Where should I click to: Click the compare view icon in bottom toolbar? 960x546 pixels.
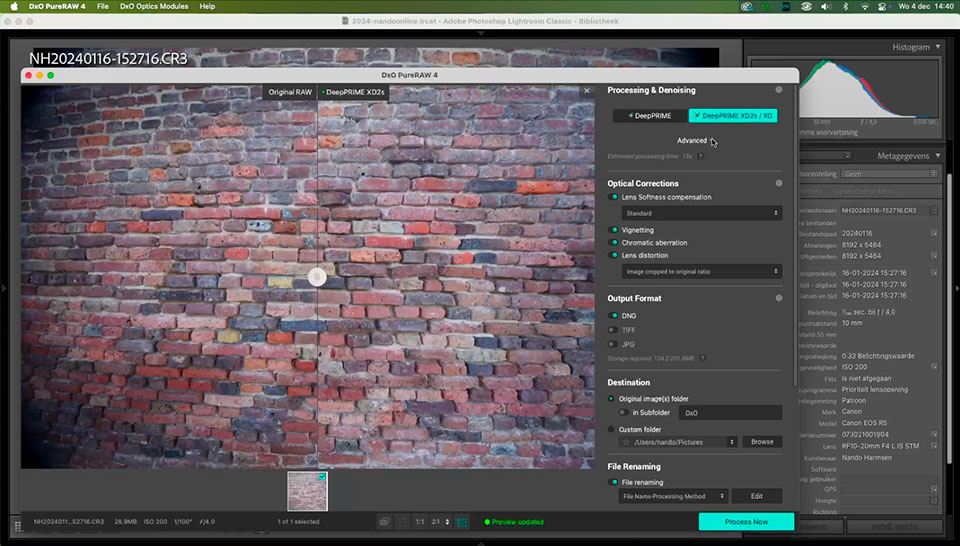pyautogui.click(x=384, y=522)
